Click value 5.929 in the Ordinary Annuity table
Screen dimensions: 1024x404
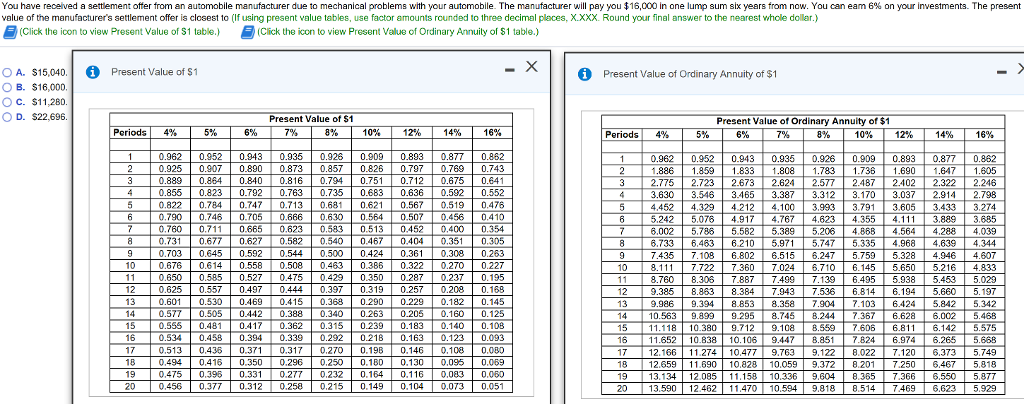pyautogui.click(x=985, y=388)
